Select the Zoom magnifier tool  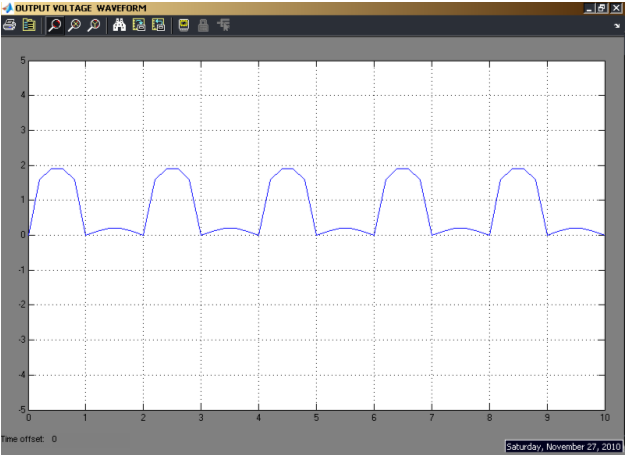[x=55, y=25]
